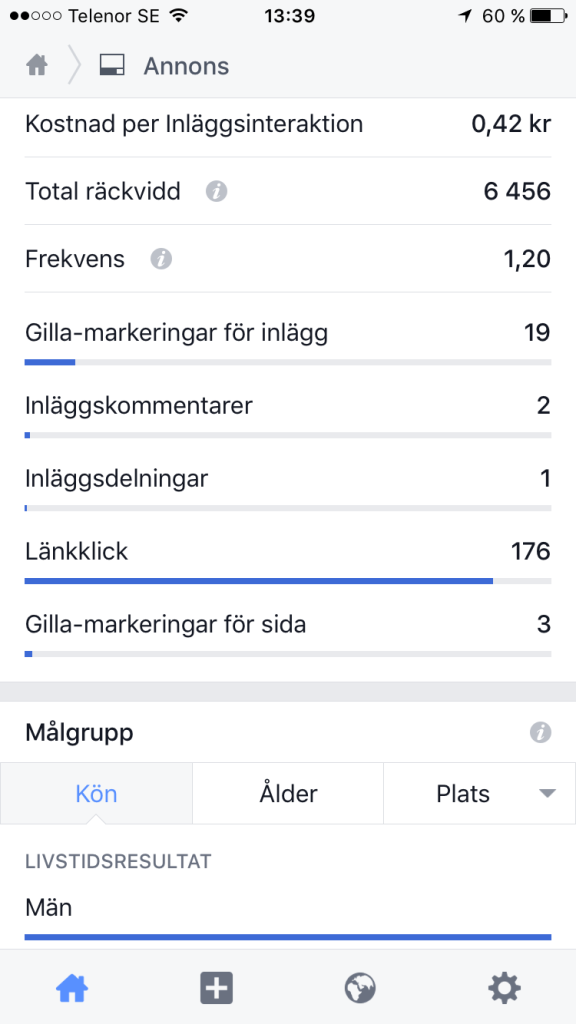Screen dimensions: 576x1024
Task: Open the globe notifications icon
Action: tap(360, 988)
